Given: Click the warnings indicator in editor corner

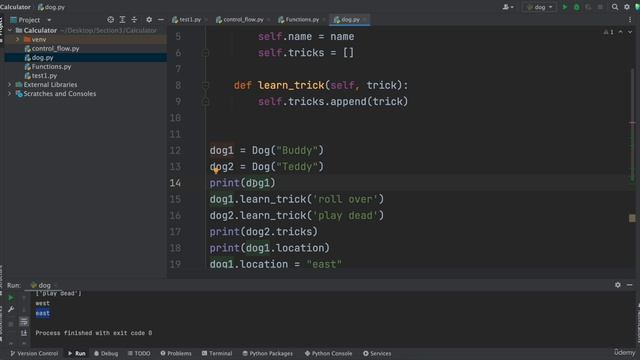Looking at the screenshot, I should pos(608,32).
